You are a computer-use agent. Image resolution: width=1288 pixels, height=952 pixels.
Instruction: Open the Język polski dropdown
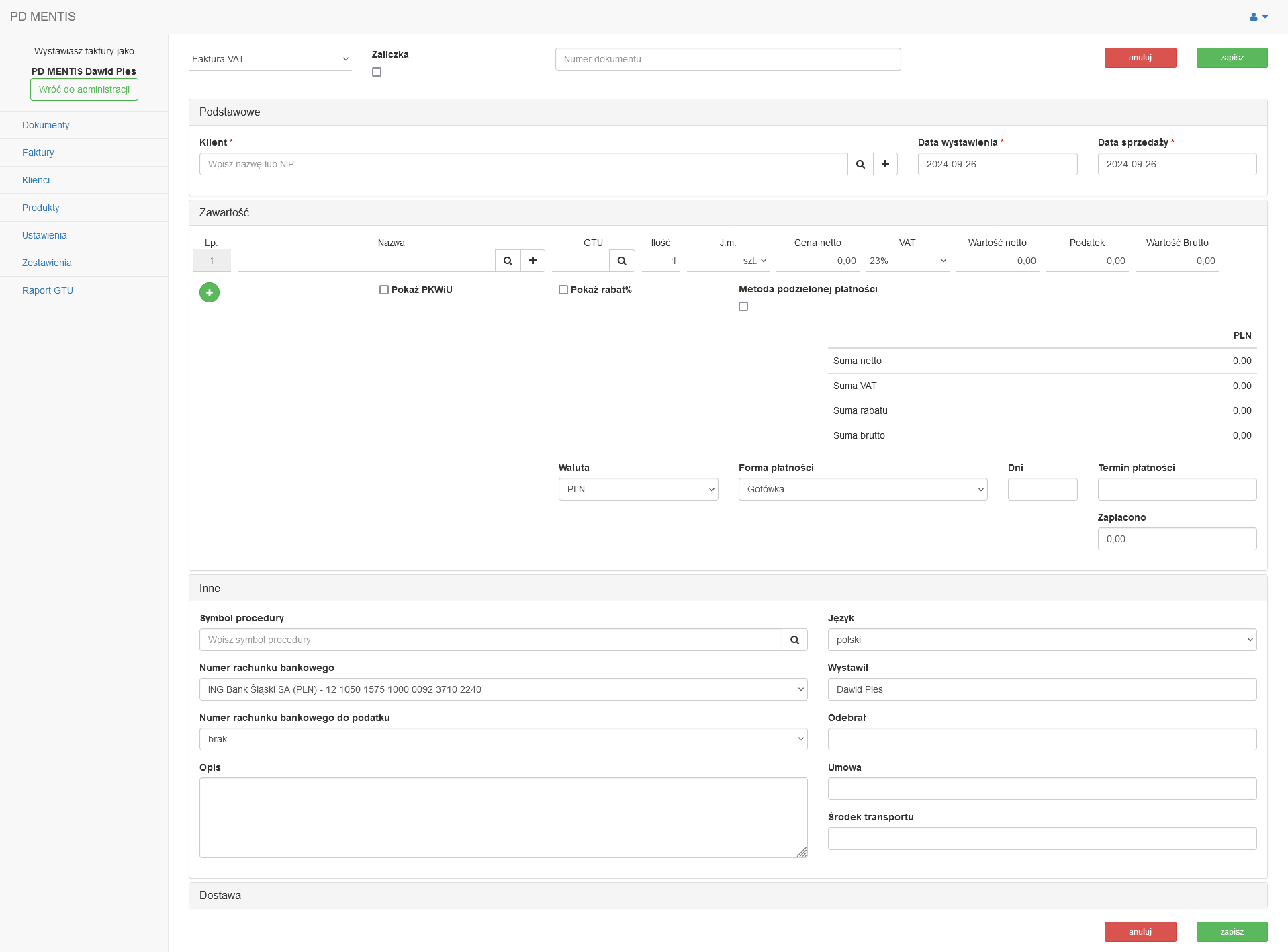click(1042, 640)
